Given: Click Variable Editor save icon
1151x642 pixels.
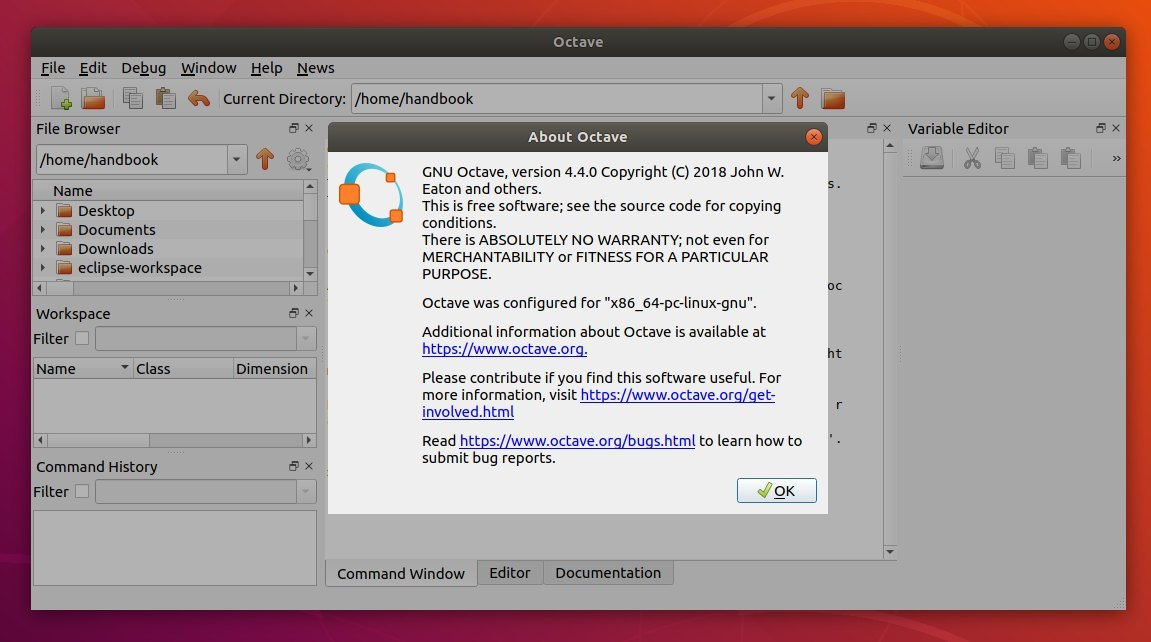Looking at the screenshot, I should [932, 158].
